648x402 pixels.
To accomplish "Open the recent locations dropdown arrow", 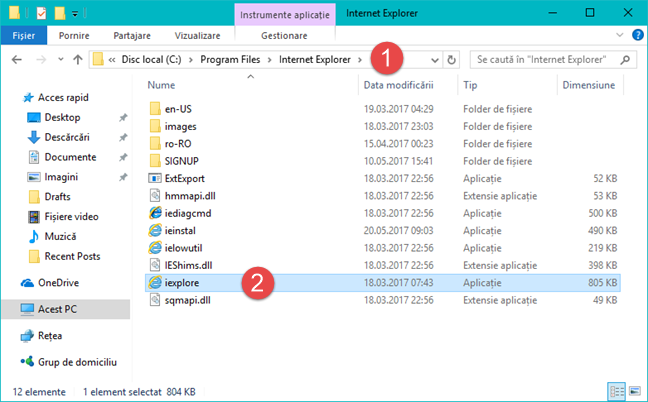I will coord(61,59).
